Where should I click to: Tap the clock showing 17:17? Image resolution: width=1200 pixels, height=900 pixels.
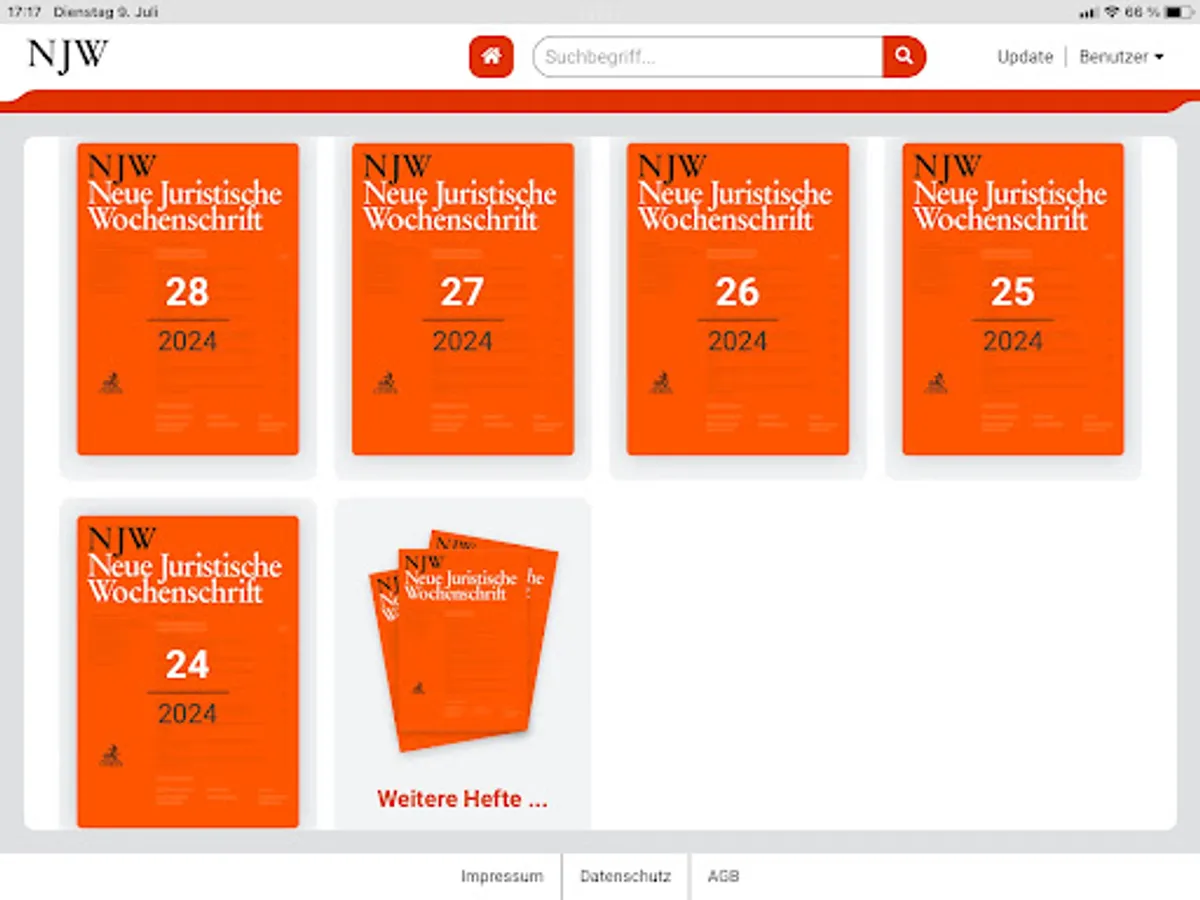(24, 12)
